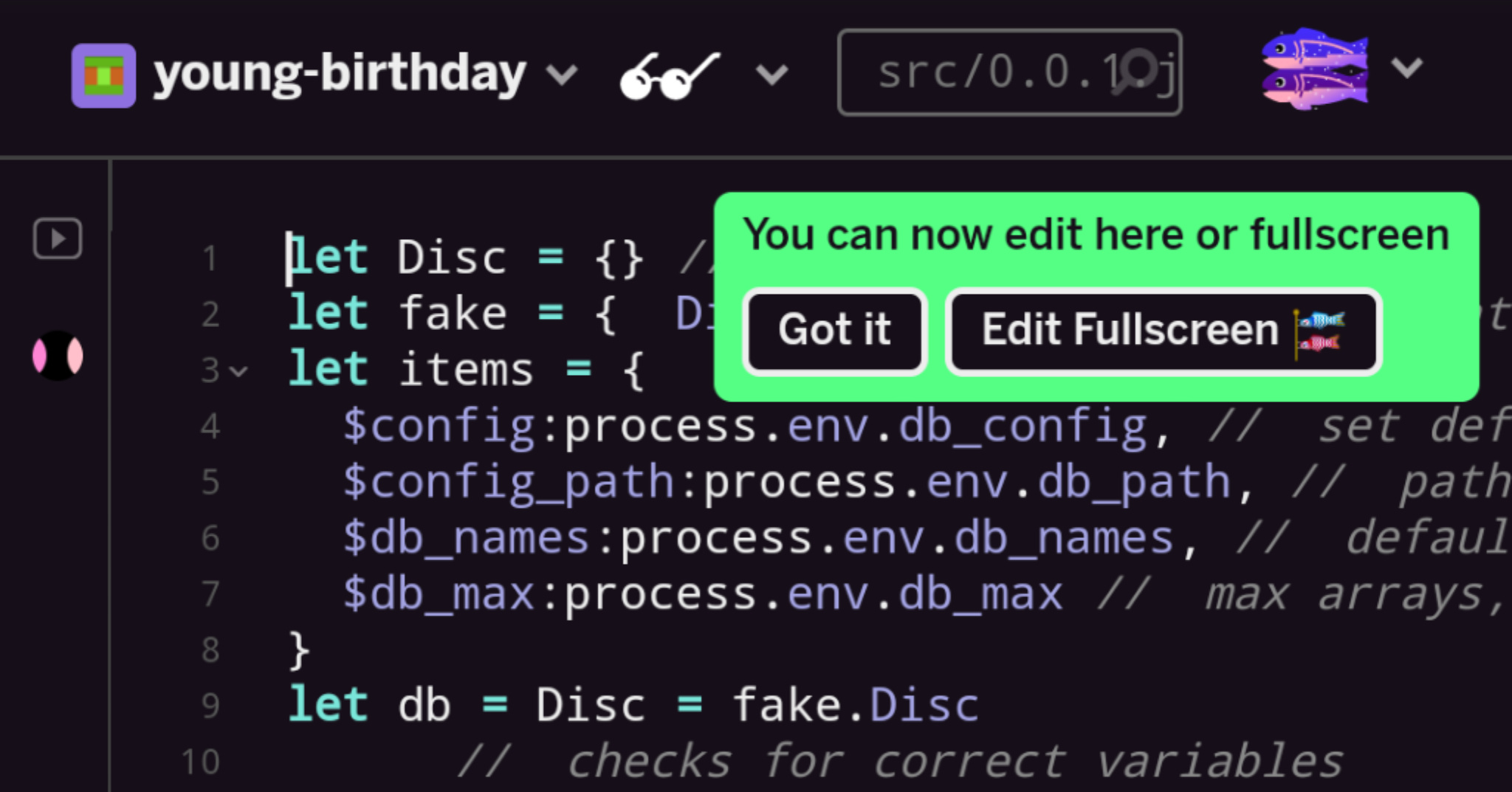The width and height of the screenshot is (1512, 792).
Task: Click the closing brace on line 8
Action: [298, 650]
